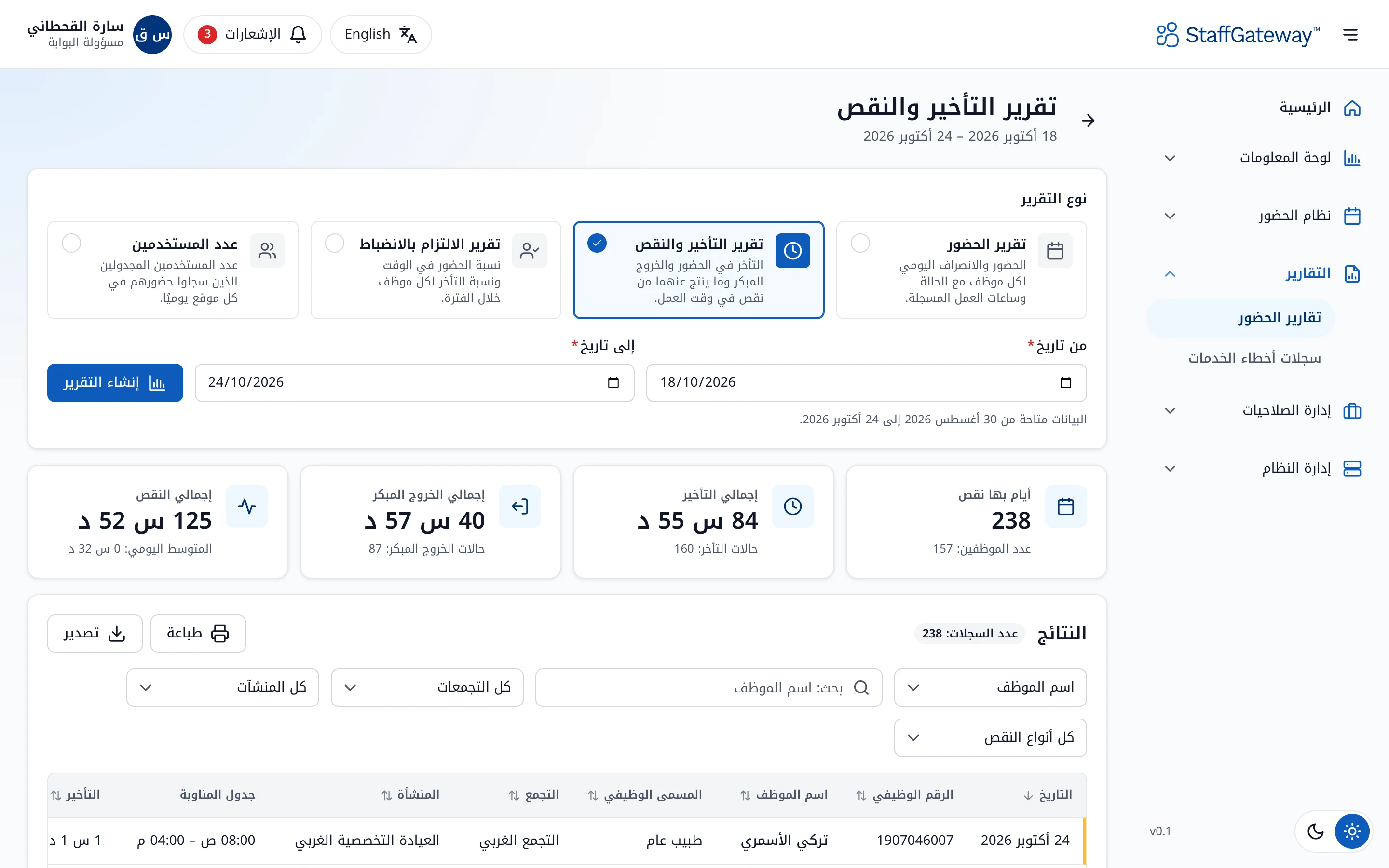Open الإشعارات notifications button
1389x868 pixels.
tap(253, 34)
